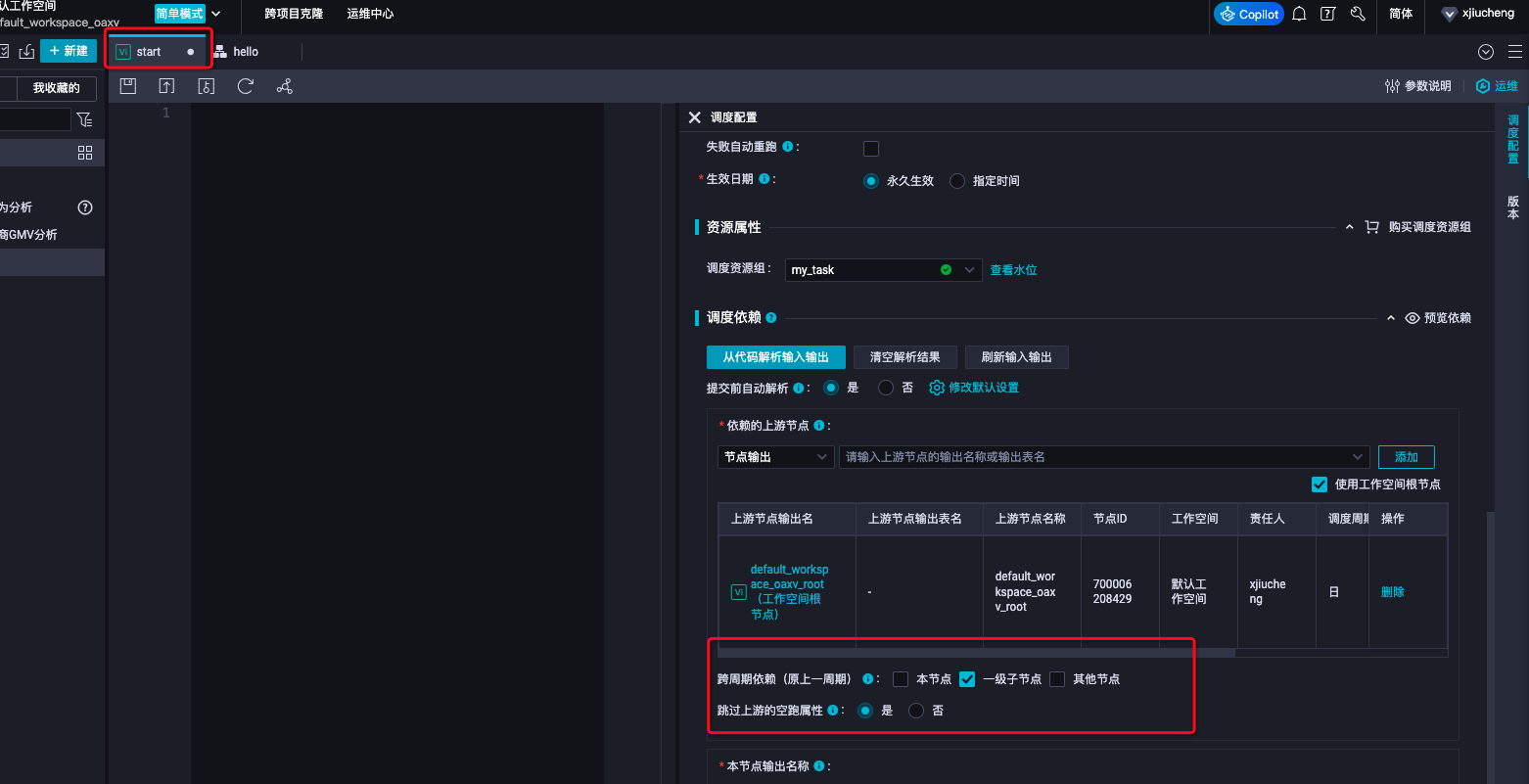Click info icon next to 依赖的上游节点
The height and width of the screenshot is (784, 1529).
(818, 426)
